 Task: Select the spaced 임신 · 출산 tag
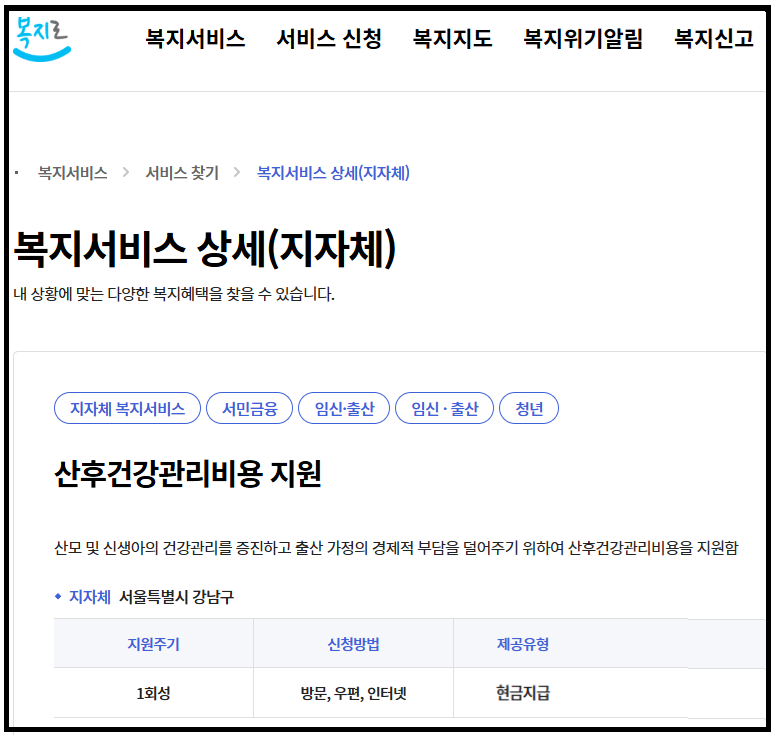tap(445, 408)
